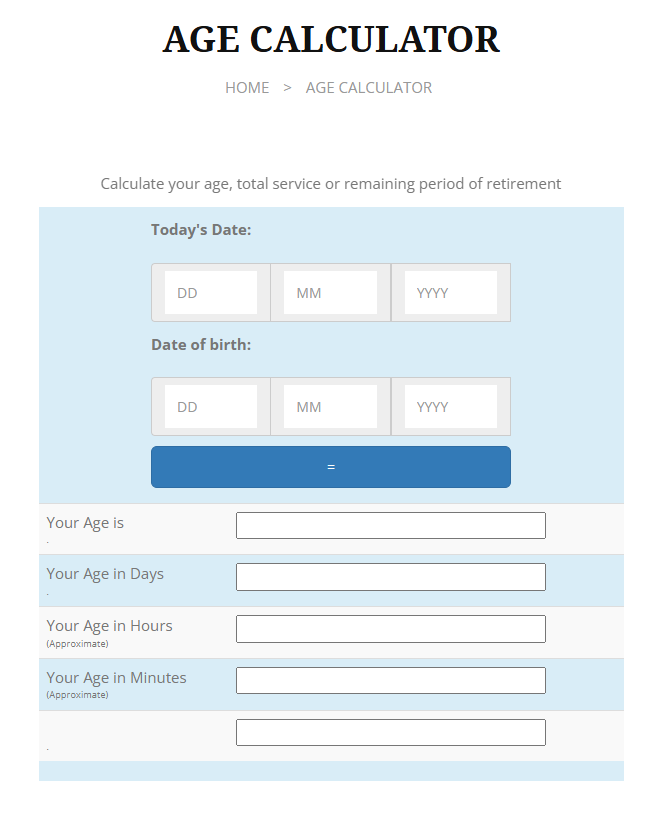Image resolution: width=663 pixels, height=827 pixels.
Task: Click the Your Age in Hours label
Action: (x=109, y=626)
